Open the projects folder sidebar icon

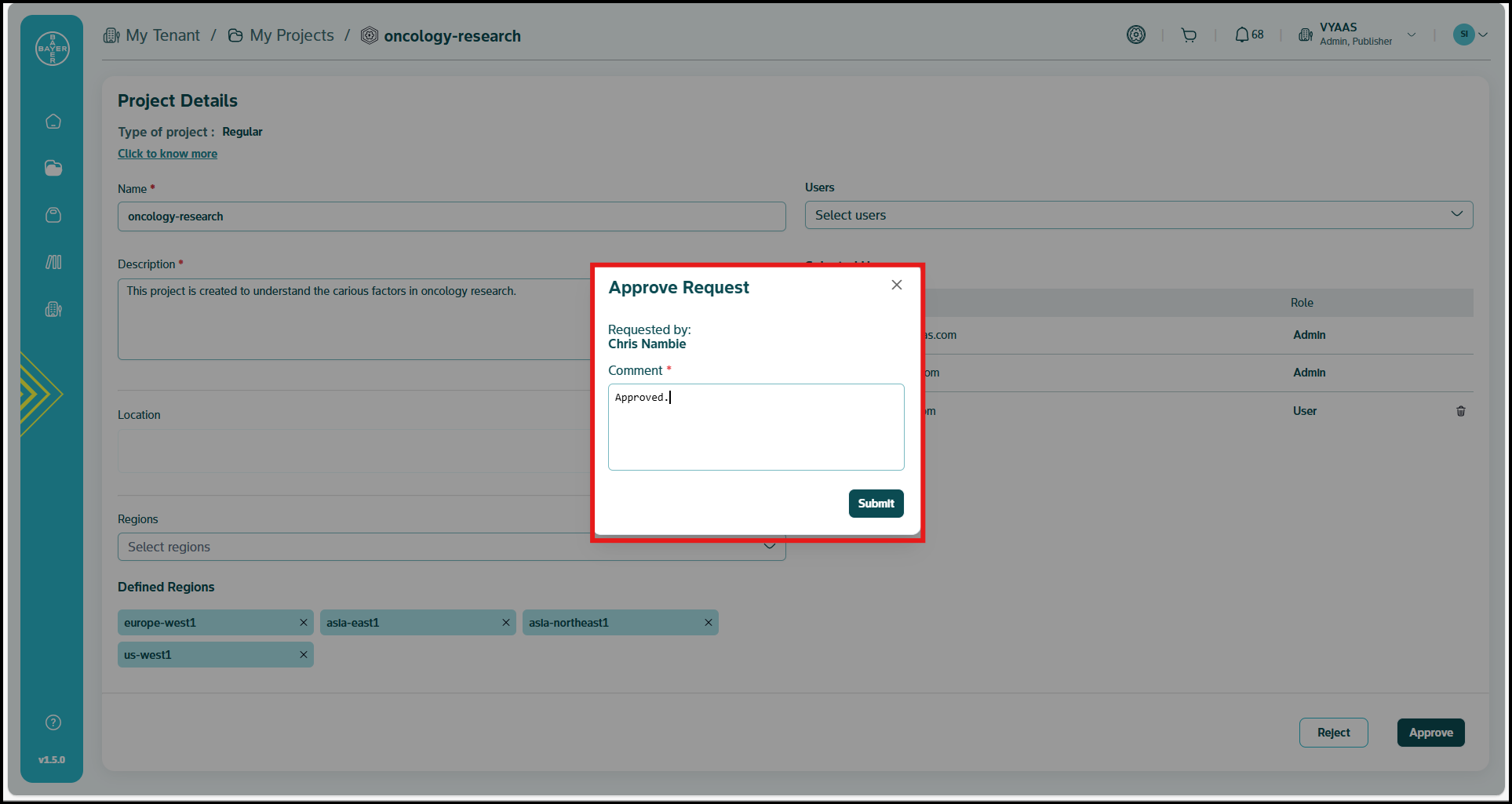(x=53, y=168)
